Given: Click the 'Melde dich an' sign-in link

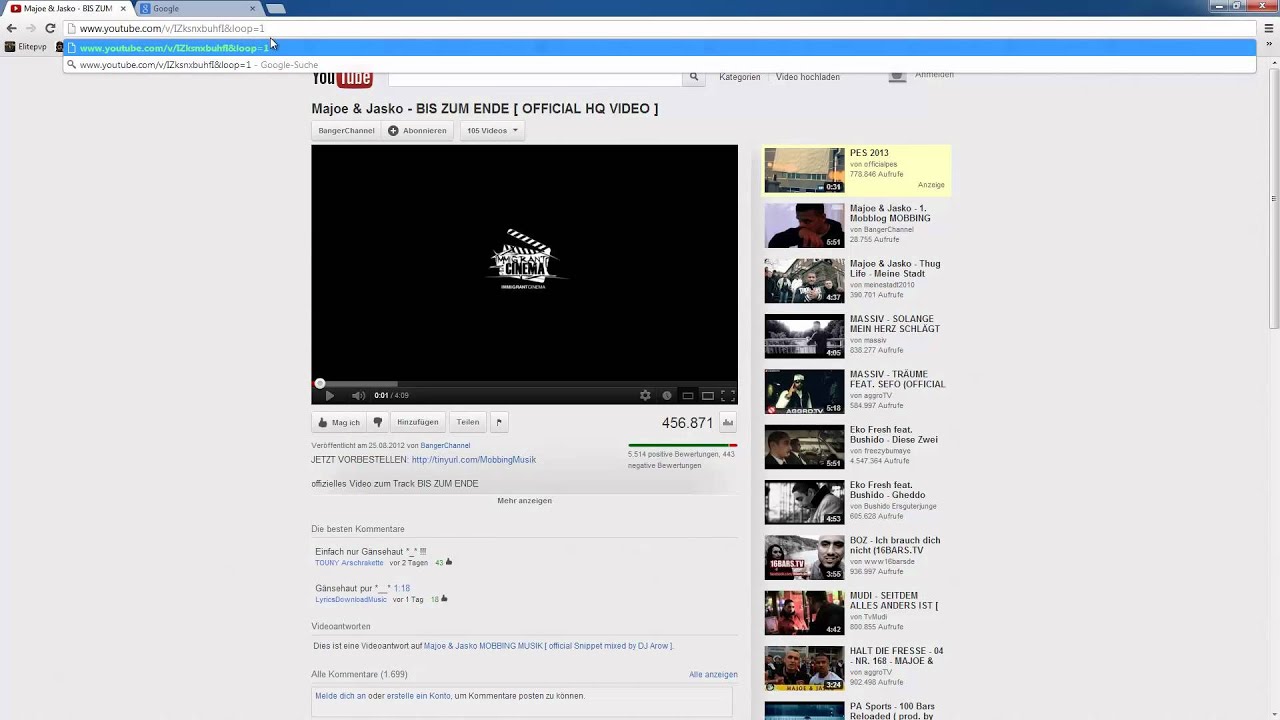Looking at the screenshot, I should point(340,696).
